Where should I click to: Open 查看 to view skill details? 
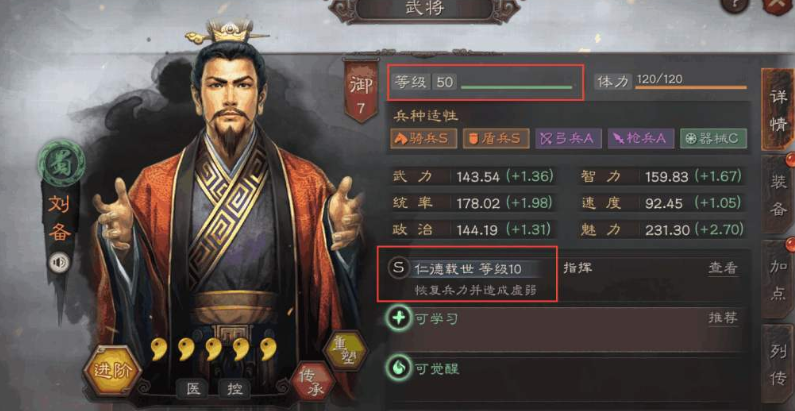click(x=722, y=269)
